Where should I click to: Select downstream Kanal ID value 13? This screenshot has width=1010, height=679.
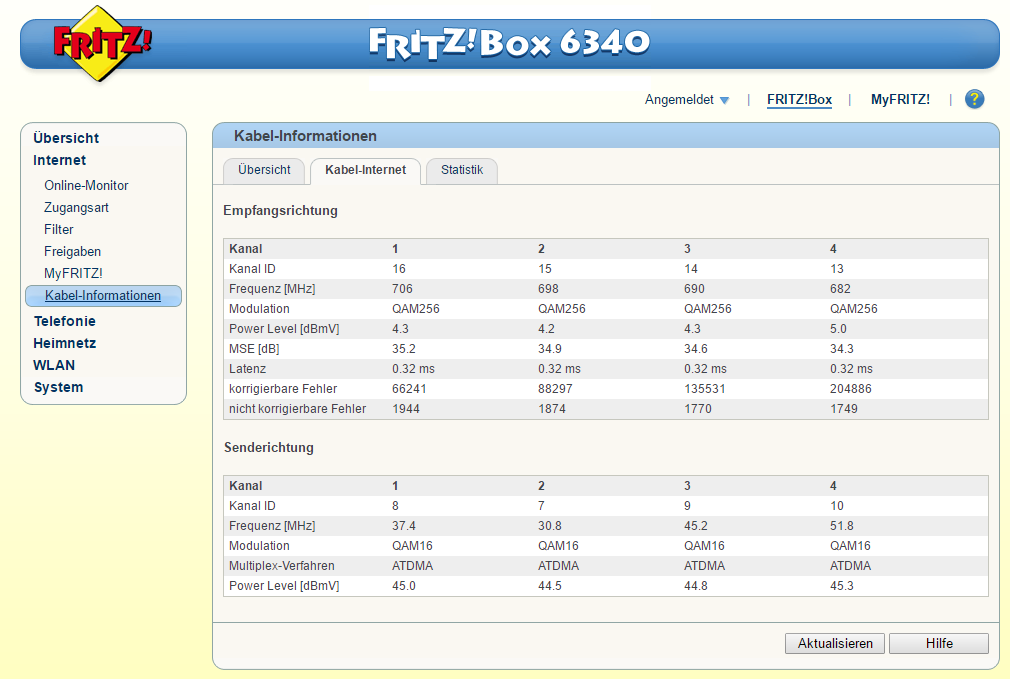[x=837, y=269]
